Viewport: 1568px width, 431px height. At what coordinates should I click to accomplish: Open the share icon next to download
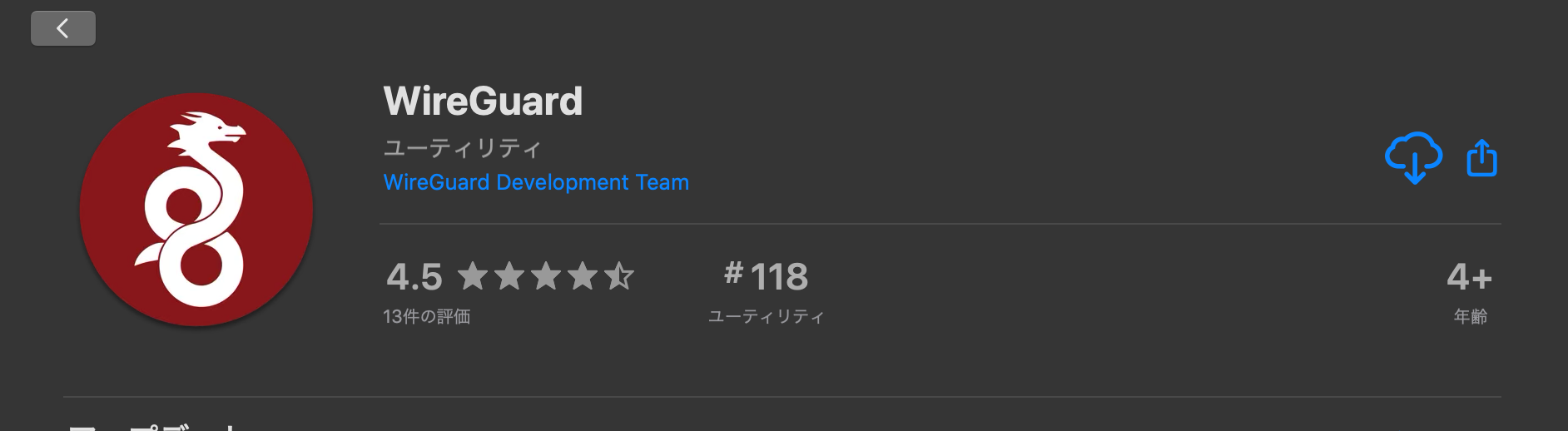[1481, 157]
